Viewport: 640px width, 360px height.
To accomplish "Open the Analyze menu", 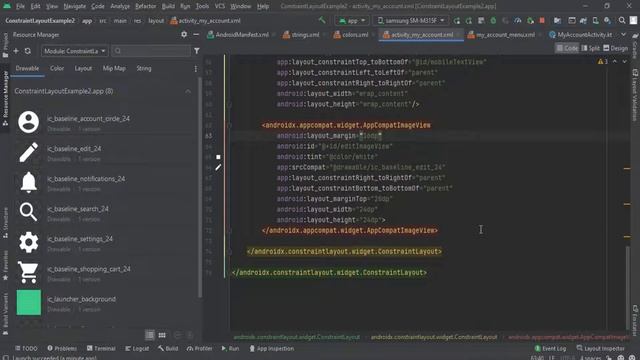I will click(x=120, y=6).
